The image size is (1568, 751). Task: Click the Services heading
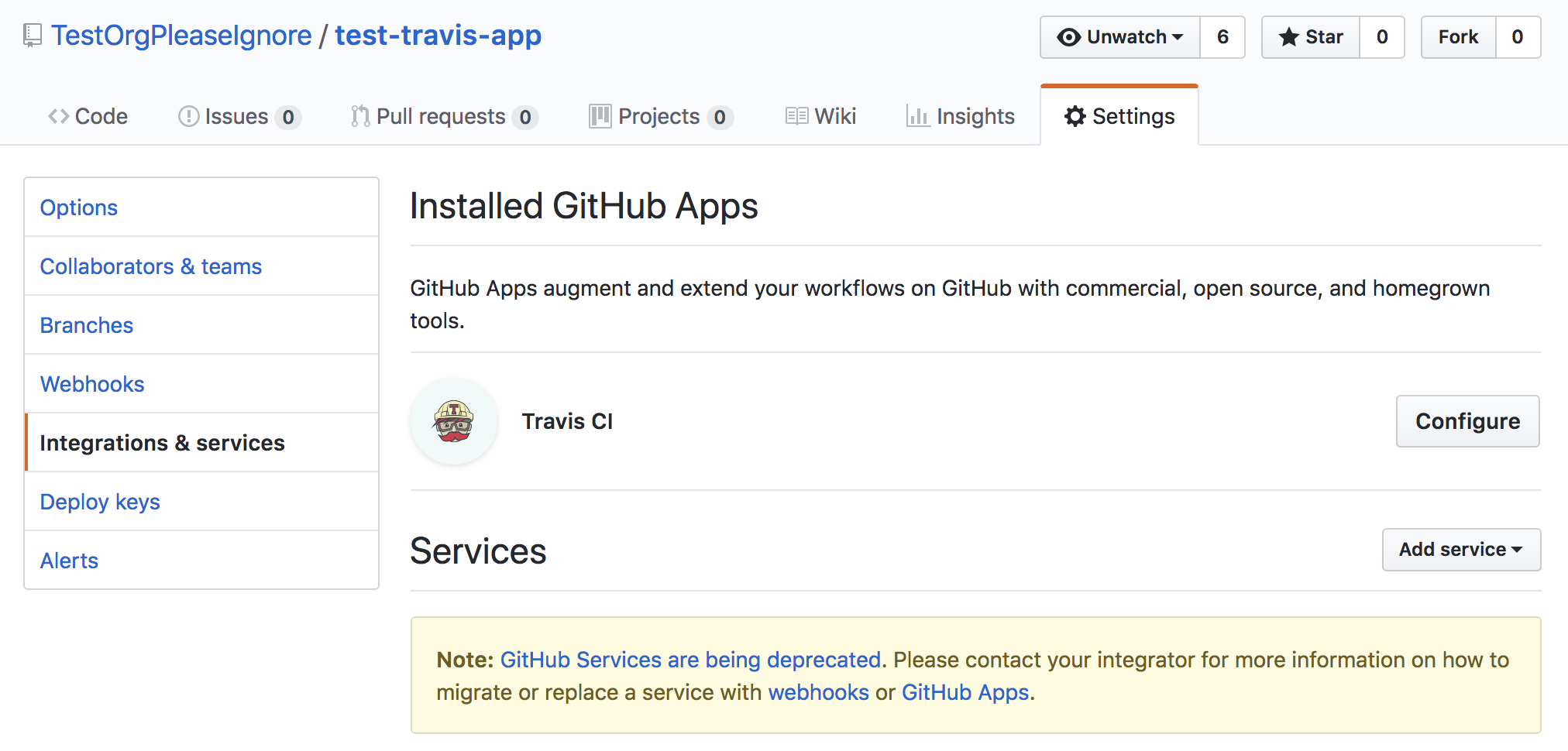478,551
